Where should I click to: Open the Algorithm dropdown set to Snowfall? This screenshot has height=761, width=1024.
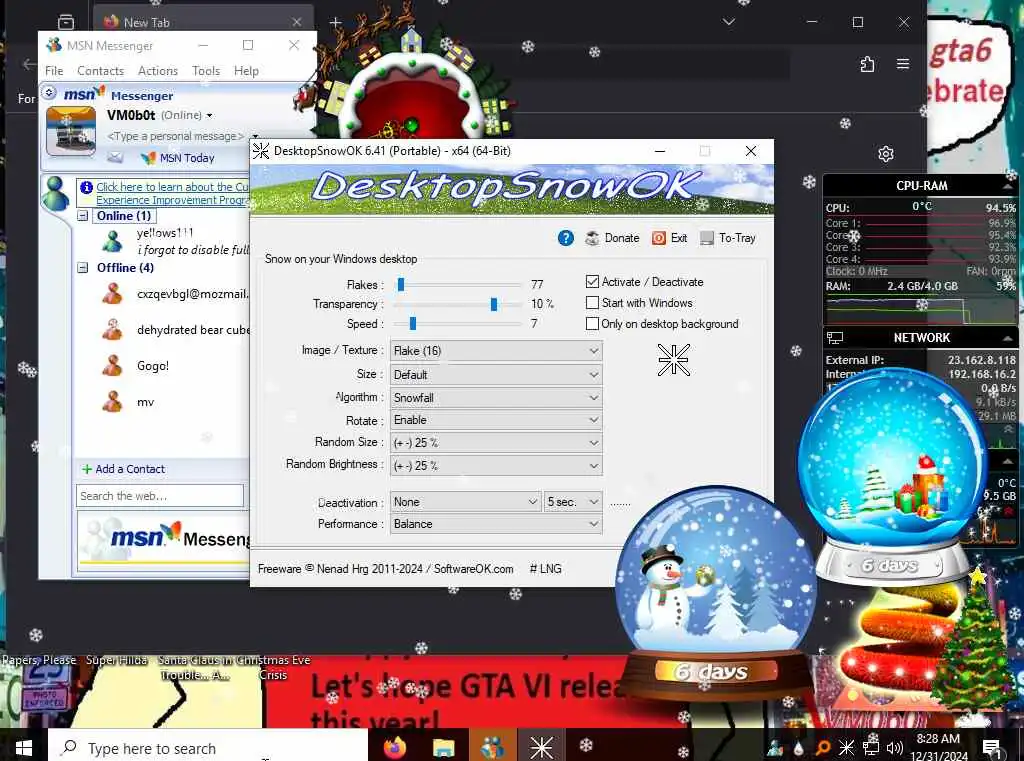(x=496, y=397)
